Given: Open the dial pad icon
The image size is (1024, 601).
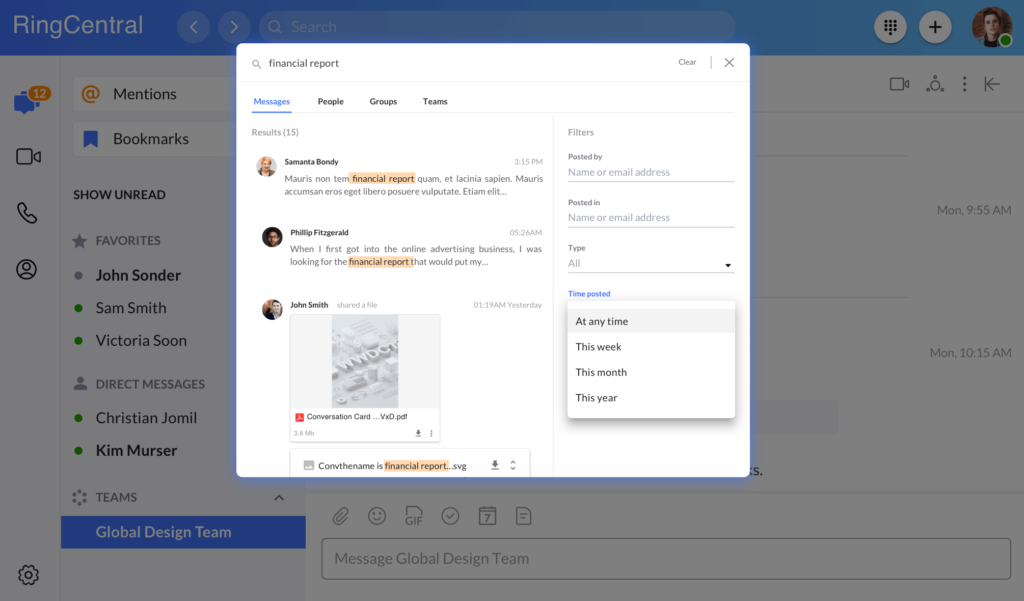Looking at the screenshot, I should pyautogui.click(x=890, y=27).
